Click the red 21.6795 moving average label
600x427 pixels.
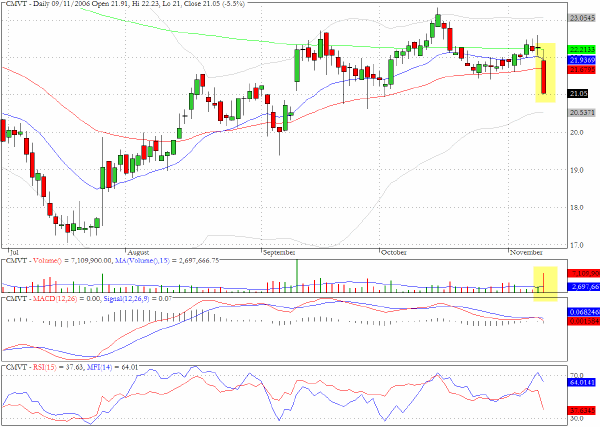coord(582,69)
